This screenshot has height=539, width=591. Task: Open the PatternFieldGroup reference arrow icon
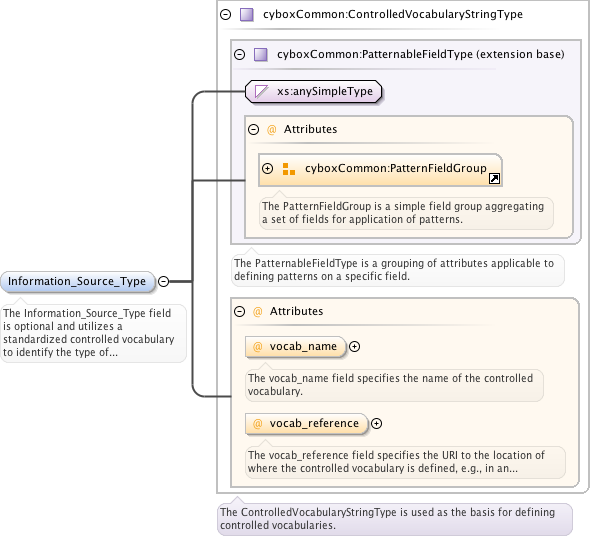(x=494, y=178)
